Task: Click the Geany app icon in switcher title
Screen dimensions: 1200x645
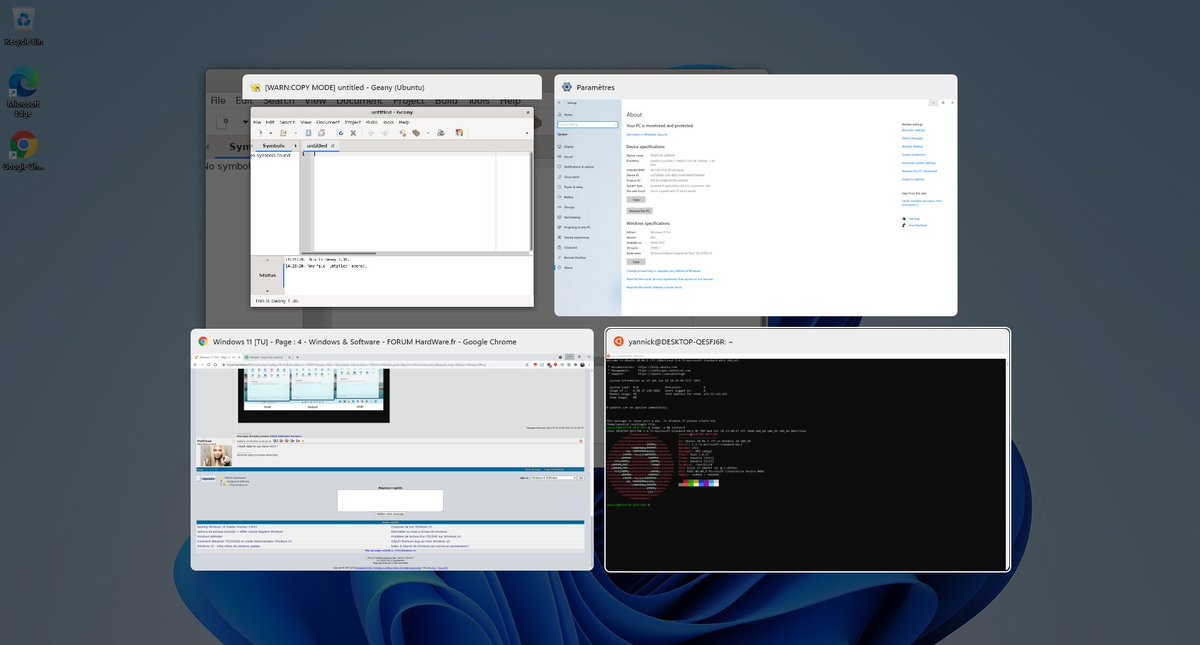Action: (x=256, y=87)
